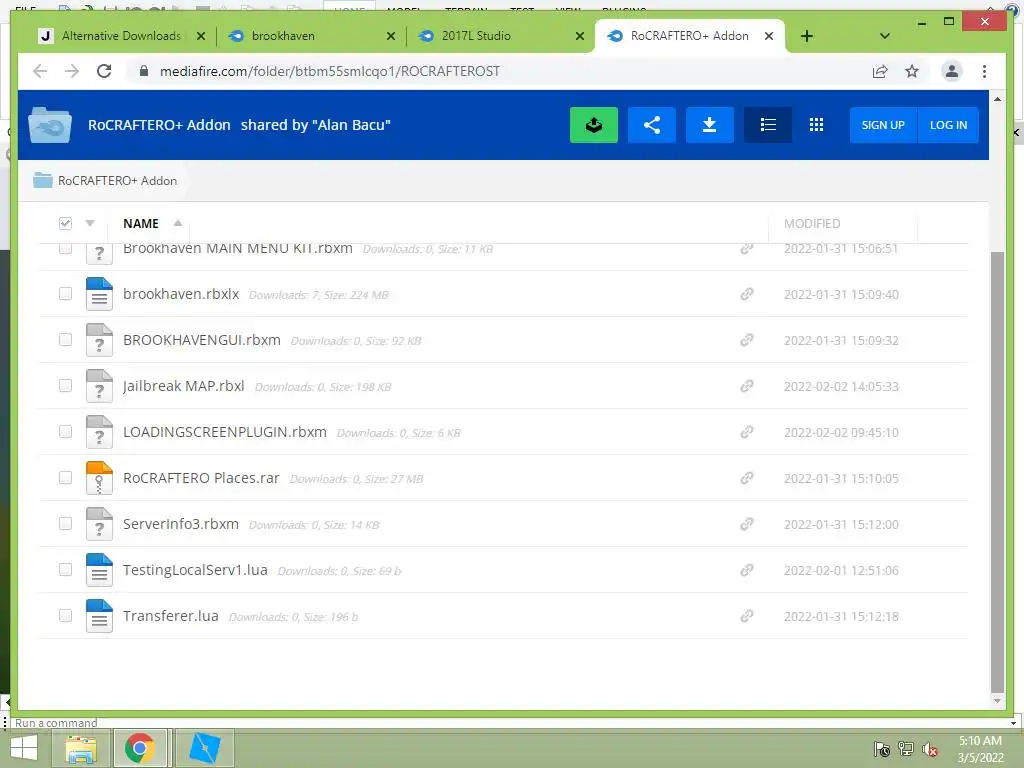The width and height of the screenshot is (1024, 768).
Task: Close the 2017L Studio tab
Action: coord(580,36)
